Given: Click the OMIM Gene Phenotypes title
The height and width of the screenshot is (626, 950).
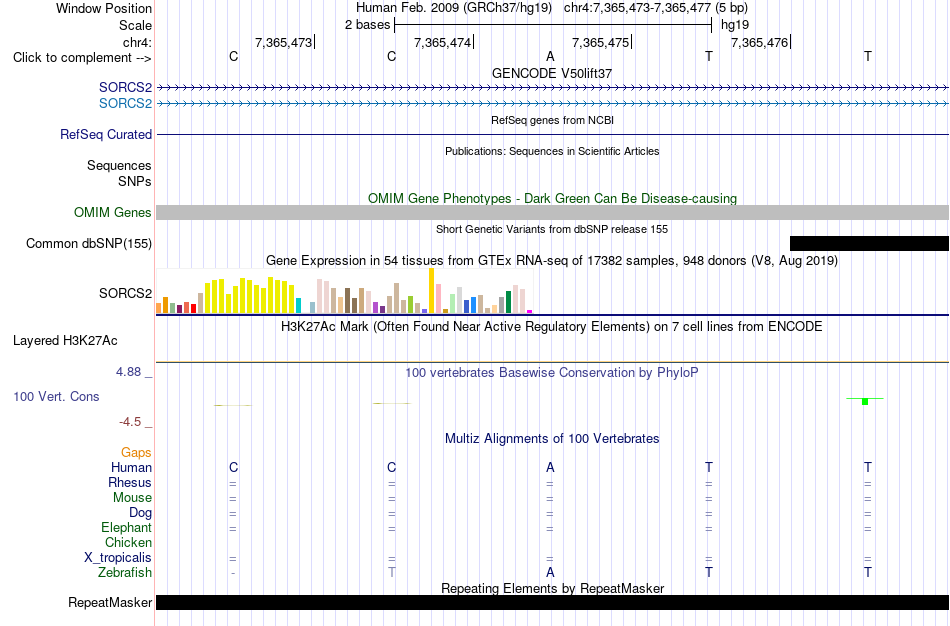Looking at the screenshot, I should [552, 198].
